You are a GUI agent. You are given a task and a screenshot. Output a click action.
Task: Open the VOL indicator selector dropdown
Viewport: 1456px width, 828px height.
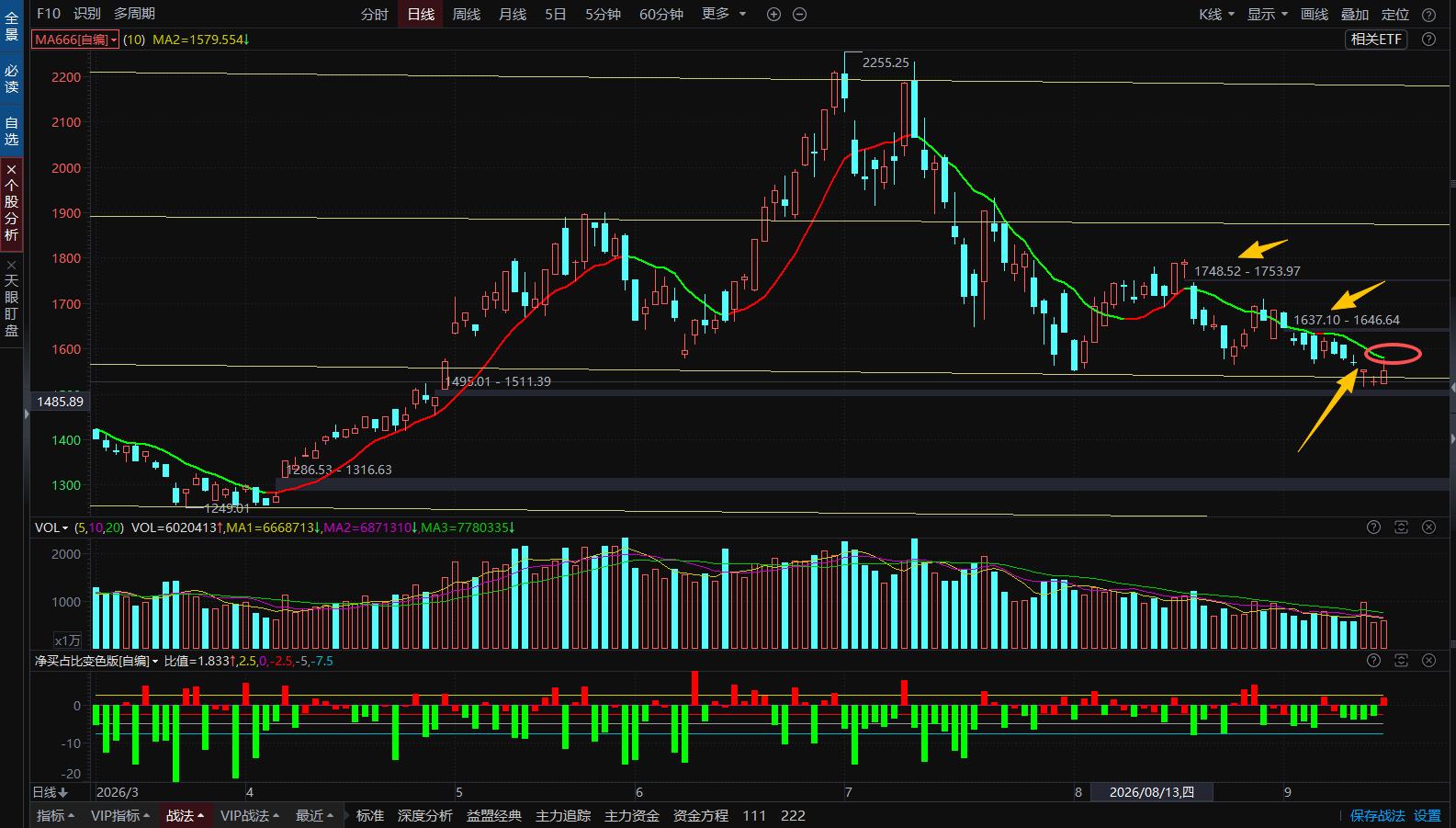pos(51,527)
